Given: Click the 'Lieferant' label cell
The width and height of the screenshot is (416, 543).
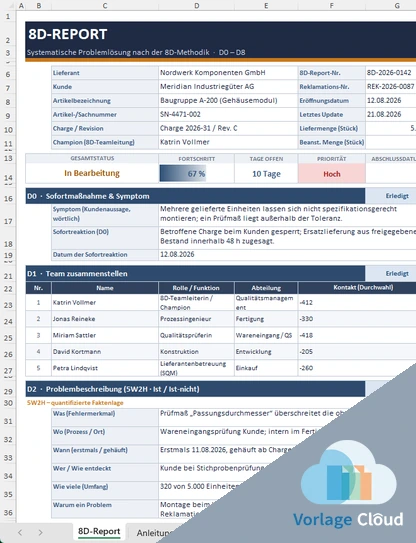Looking at the screenshot, I should (x=105, y=73).
